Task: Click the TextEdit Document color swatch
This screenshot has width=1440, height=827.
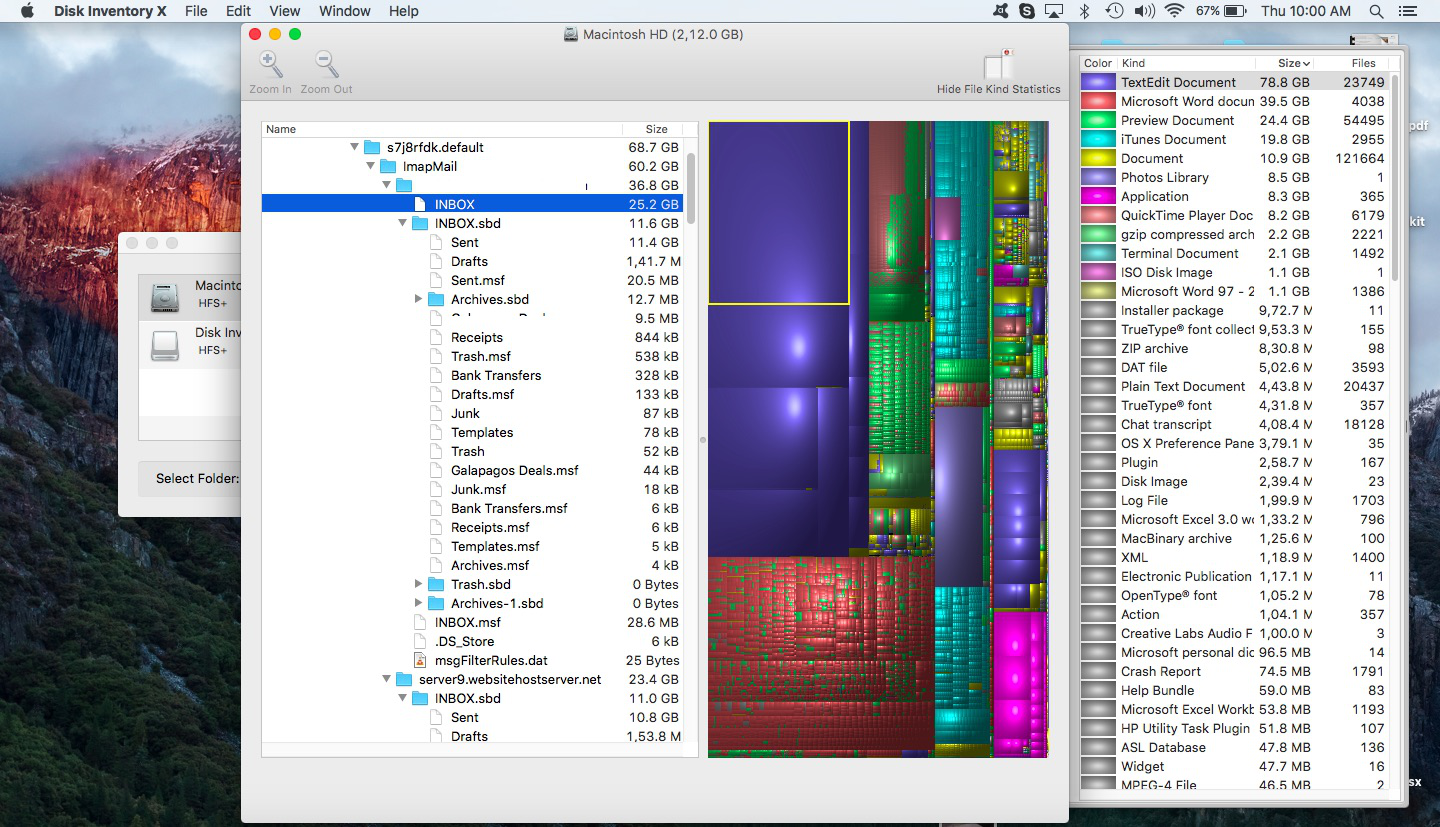Action: click(1098, 83)
